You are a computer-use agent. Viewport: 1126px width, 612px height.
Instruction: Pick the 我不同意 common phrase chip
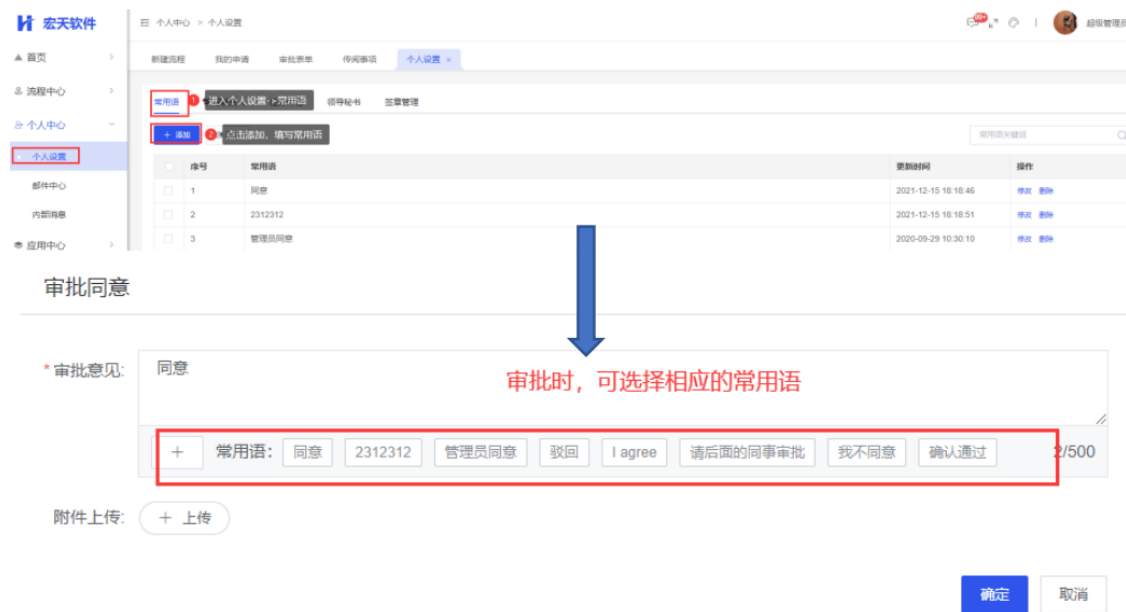point(867,453)
